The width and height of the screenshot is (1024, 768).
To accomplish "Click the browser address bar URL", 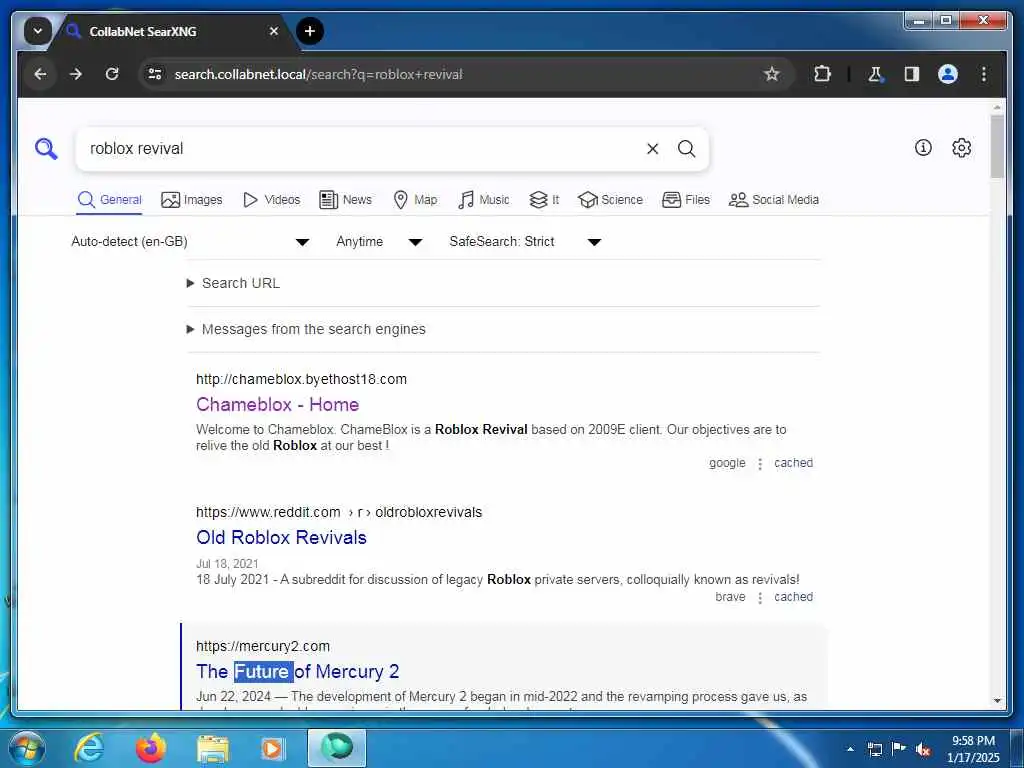I will tap(318, 74).
